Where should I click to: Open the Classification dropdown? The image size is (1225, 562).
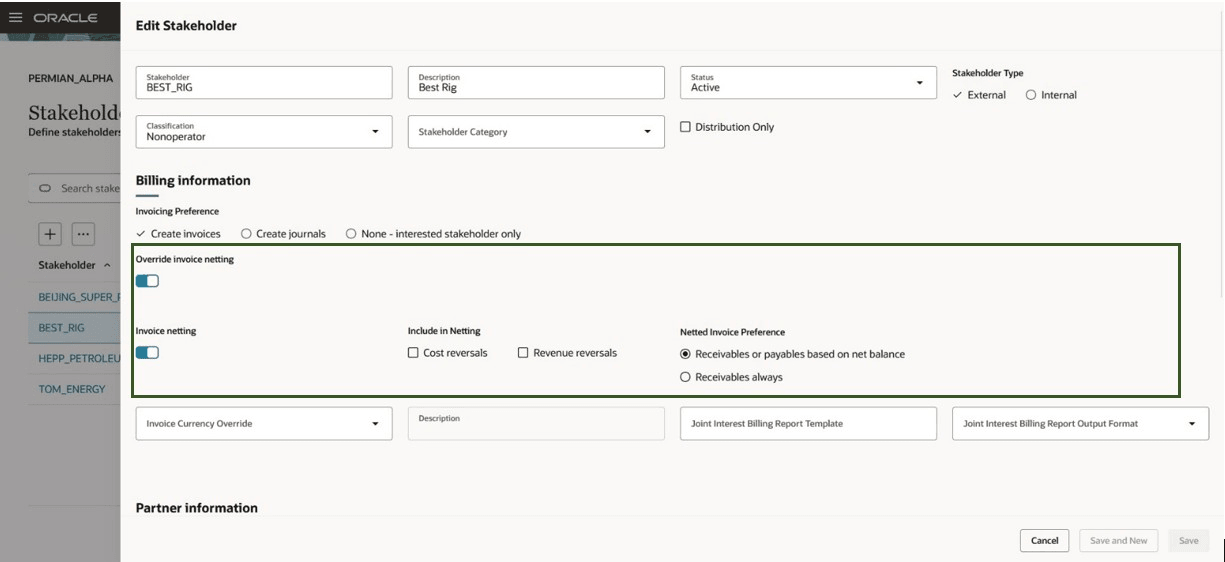375,131
